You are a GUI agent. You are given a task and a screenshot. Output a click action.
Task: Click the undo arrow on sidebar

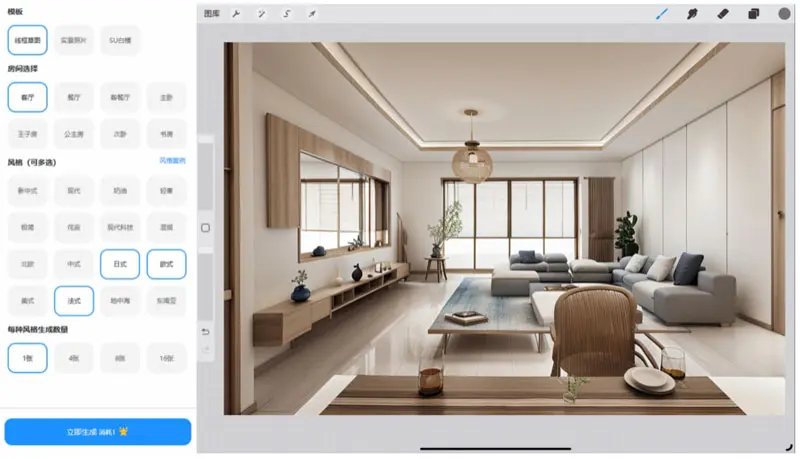(206, 331)
